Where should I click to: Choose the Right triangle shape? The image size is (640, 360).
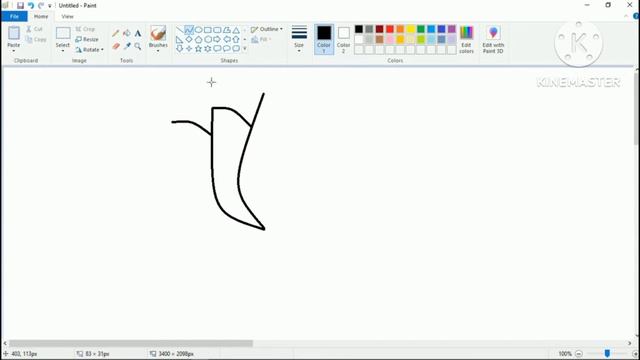coord(180,39)
